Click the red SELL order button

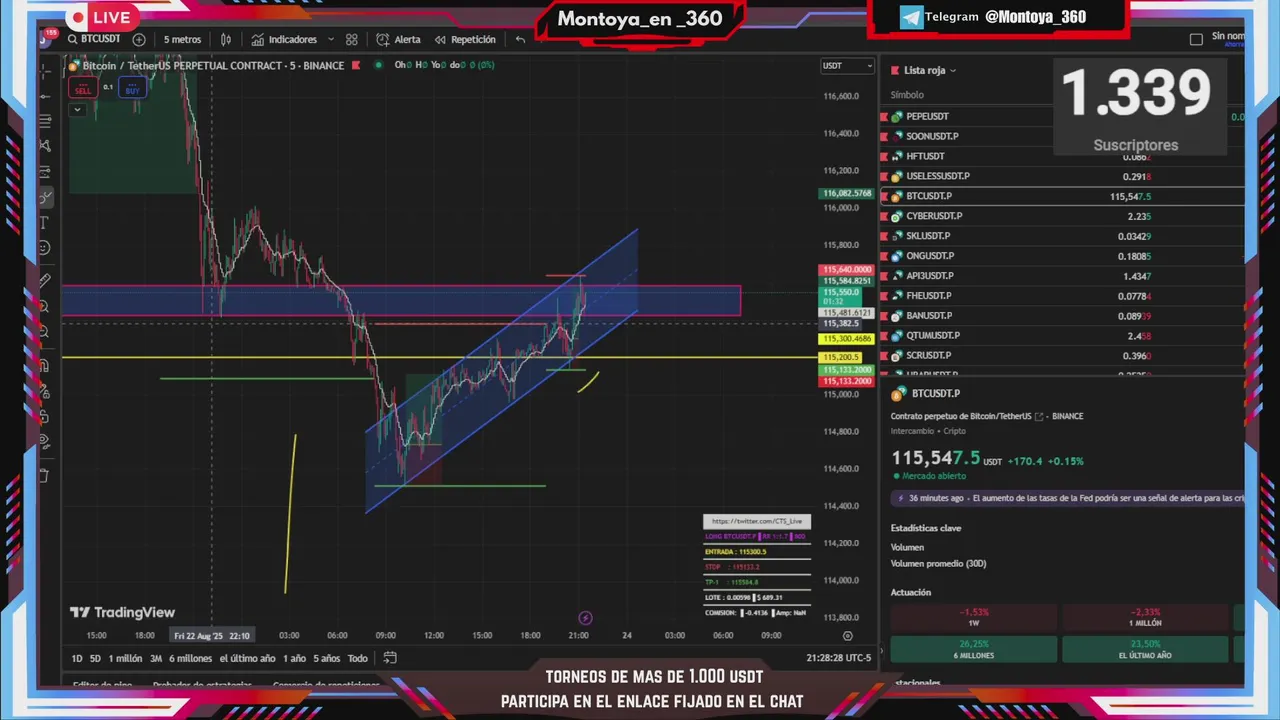pos(83,88)
